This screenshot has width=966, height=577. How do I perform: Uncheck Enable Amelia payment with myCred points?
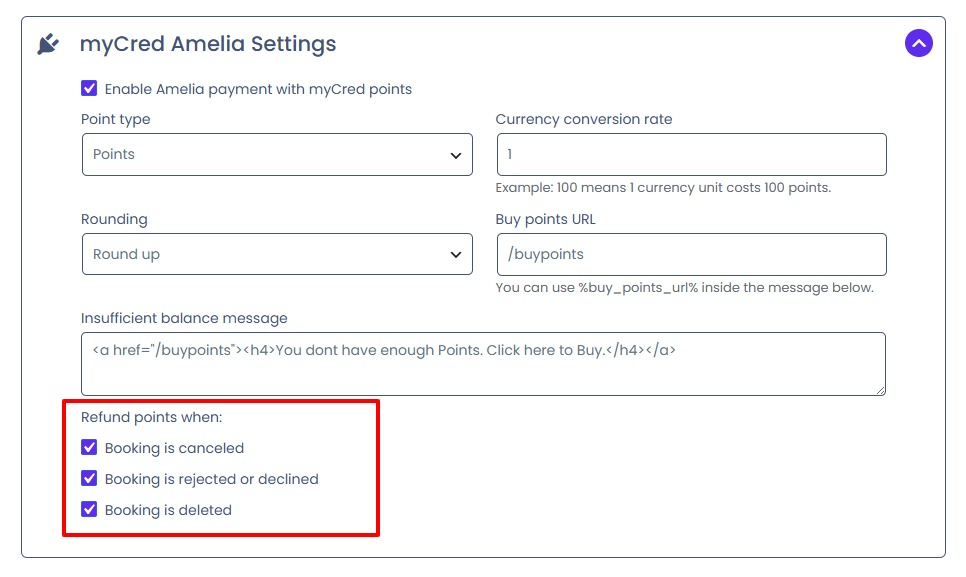pyautogui.click(x=89, y=88)
